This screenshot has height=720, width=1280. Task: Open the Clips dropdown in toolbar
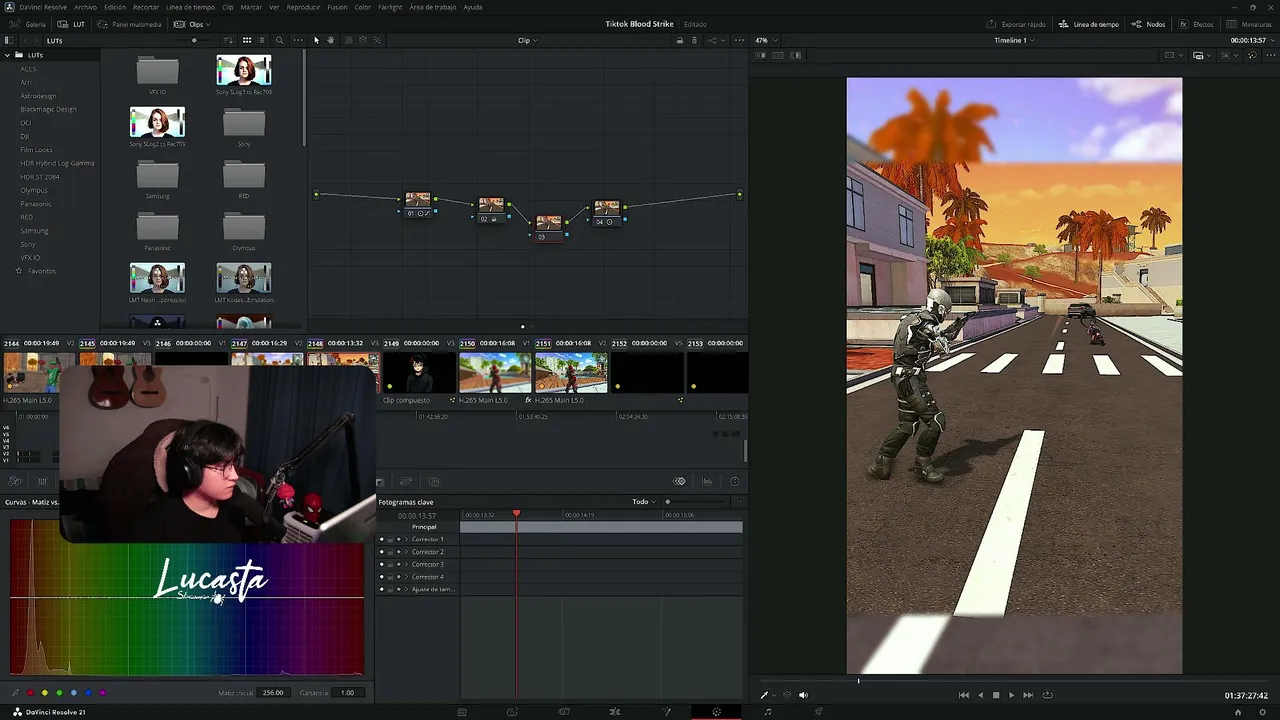[192, 24]
